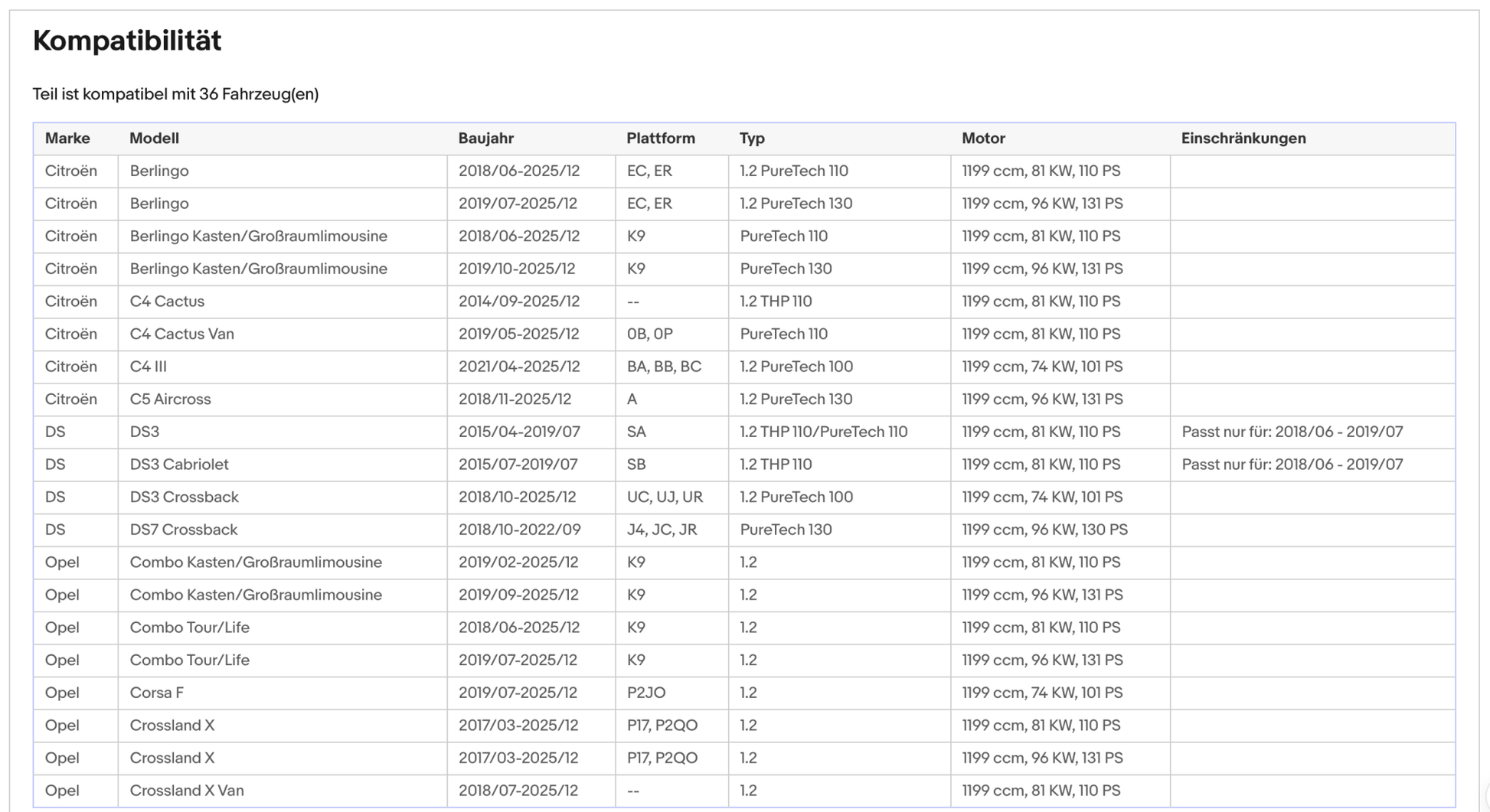This screenshot has width=1490, height=812.
Task: Click the Plattform column header
Action: point(660,139)
